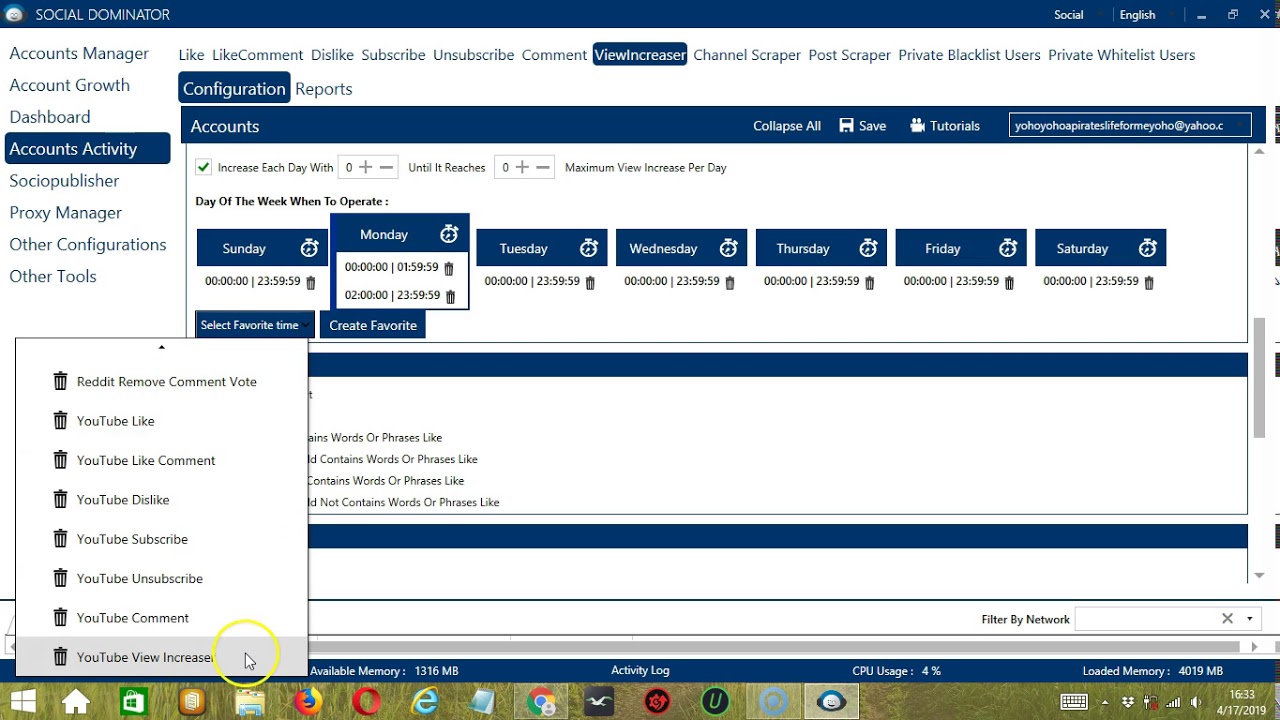Delete Sunday's 00:00:00 | 23:59:59 time slot
The image size is (1280, 720).
(310, 283)
